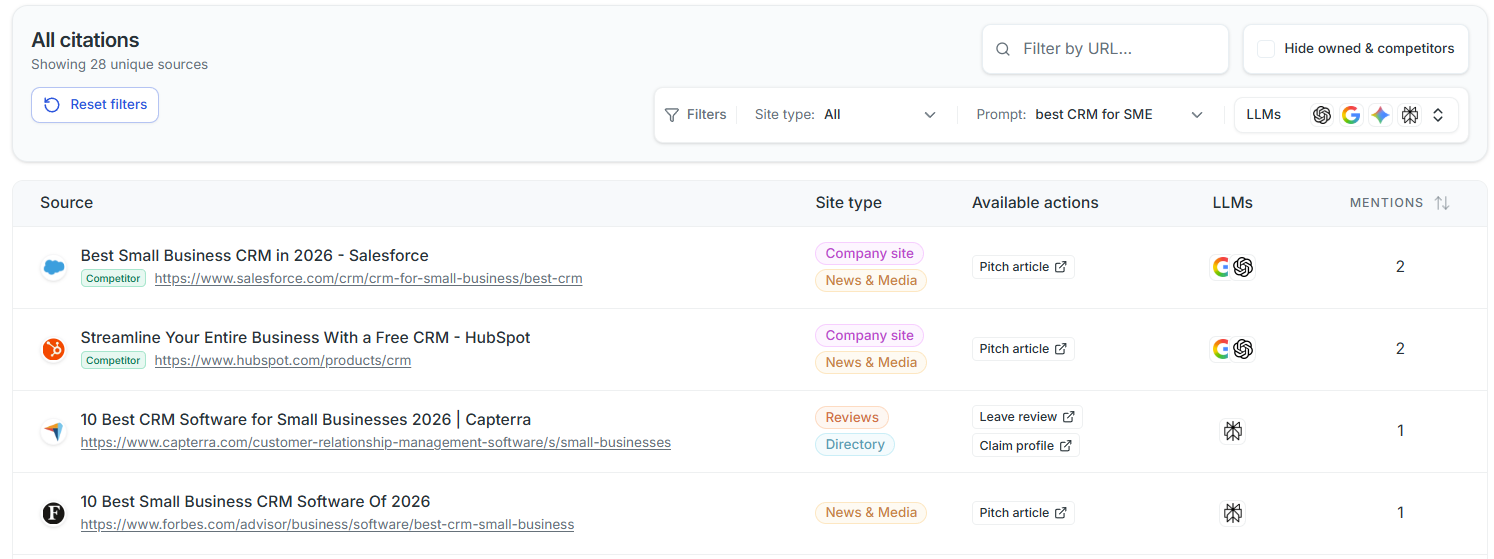
Task: Open the salesforce.com best-crm URL link
Action: (x=368, y=278)
